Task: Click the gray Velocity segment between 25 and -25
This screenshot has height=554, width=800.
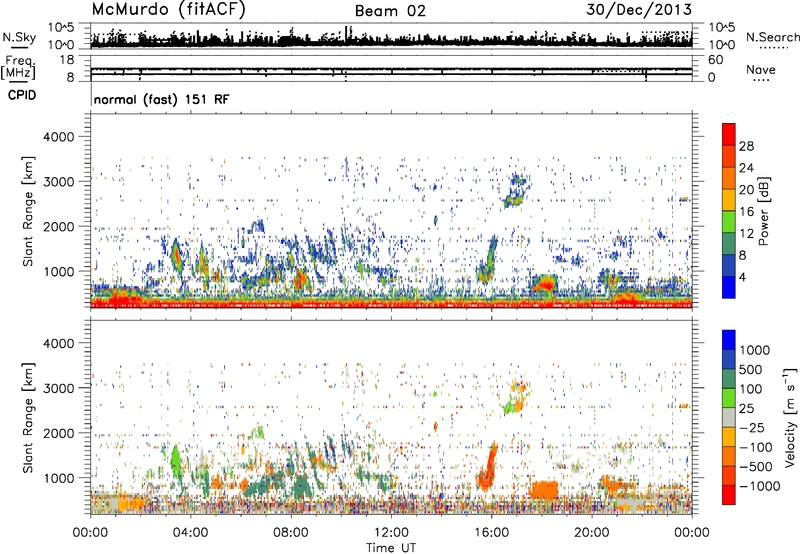Action: coord(729,417)
